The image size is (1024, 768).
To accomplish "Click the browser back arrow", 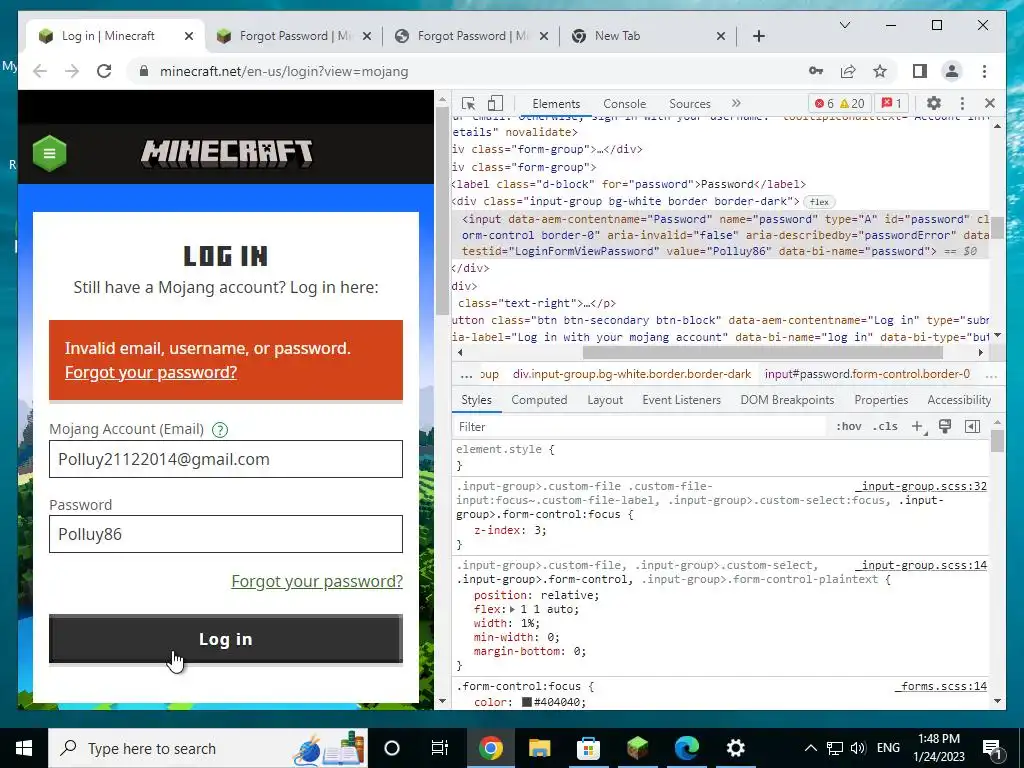I will 40,71.
